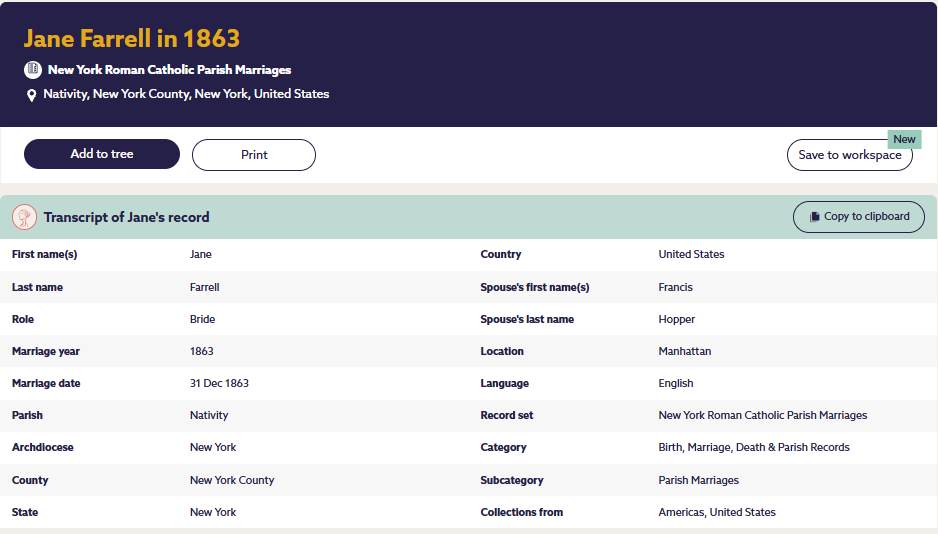The image size is (938, 534).
Task: Click the Record set field label
Action: [x=507, y=415]
